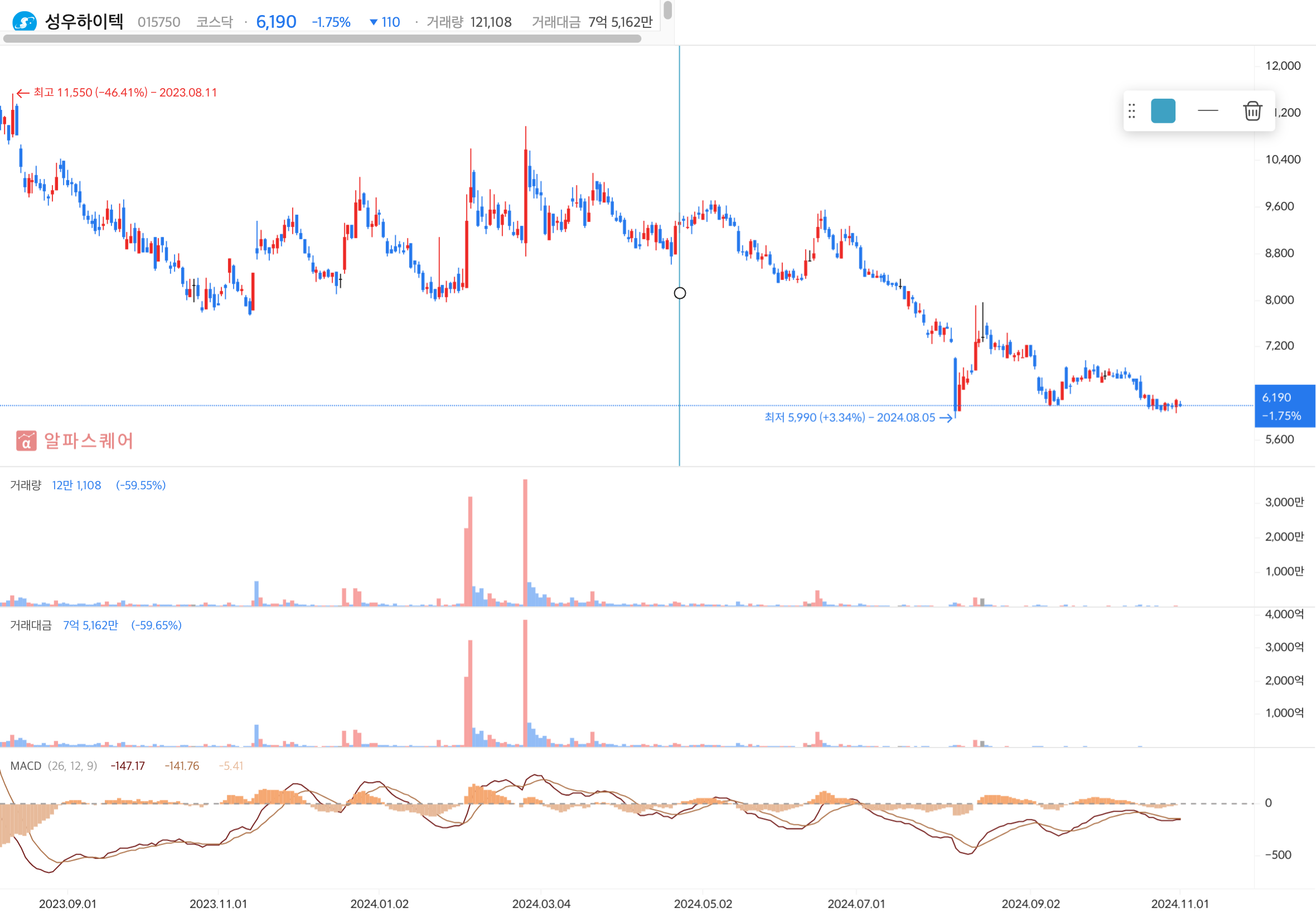Click the 거래량 indicator label
Viewport: 1316px width, 917px height.
click(x=26, y=485)
